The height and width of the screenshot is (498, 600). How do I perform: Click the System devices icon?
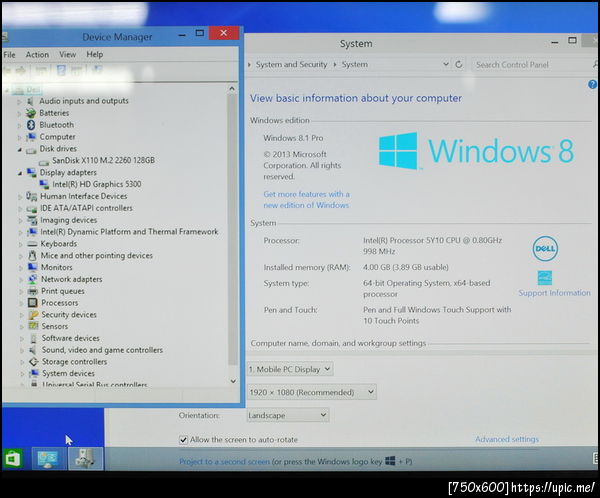pos(34,373)
